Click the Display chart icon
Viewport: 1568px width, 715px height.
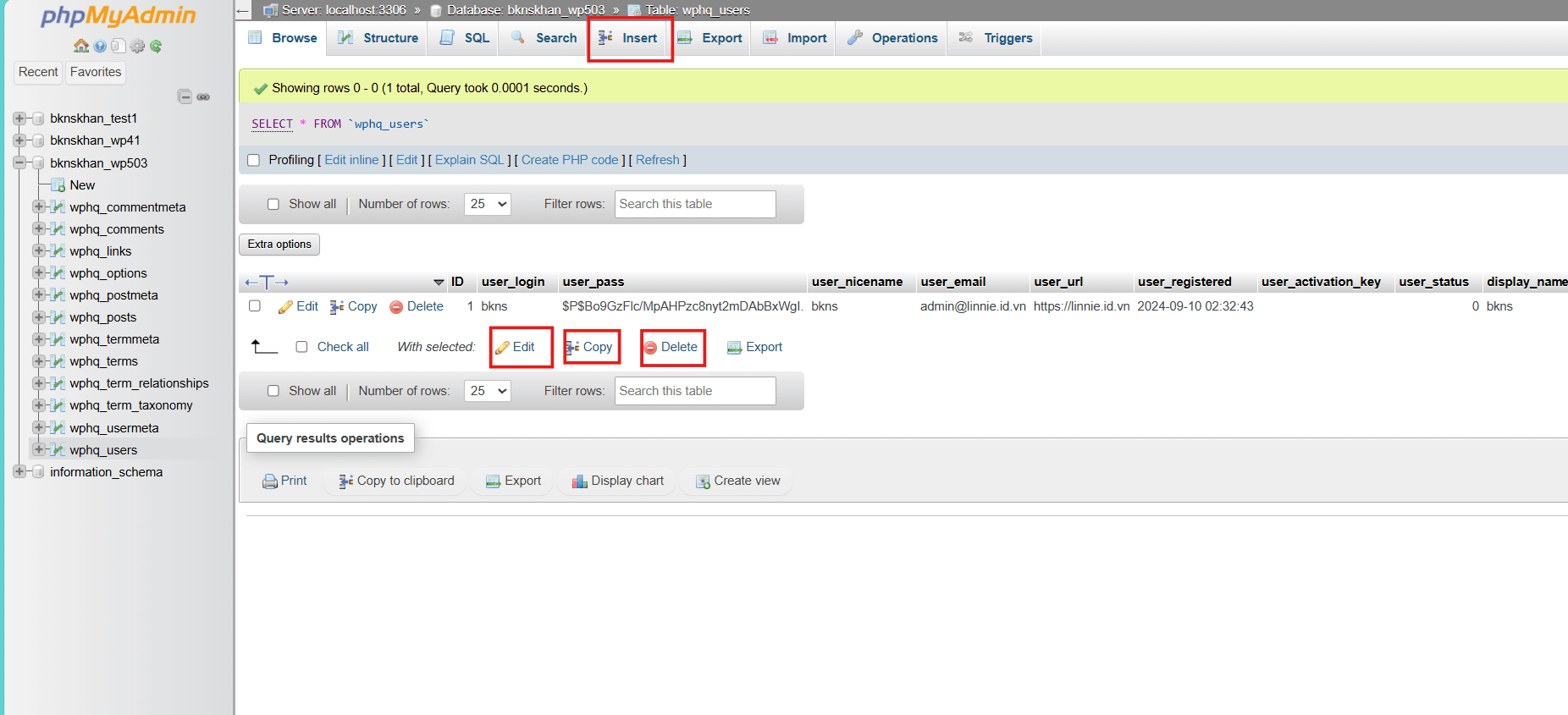579,481
